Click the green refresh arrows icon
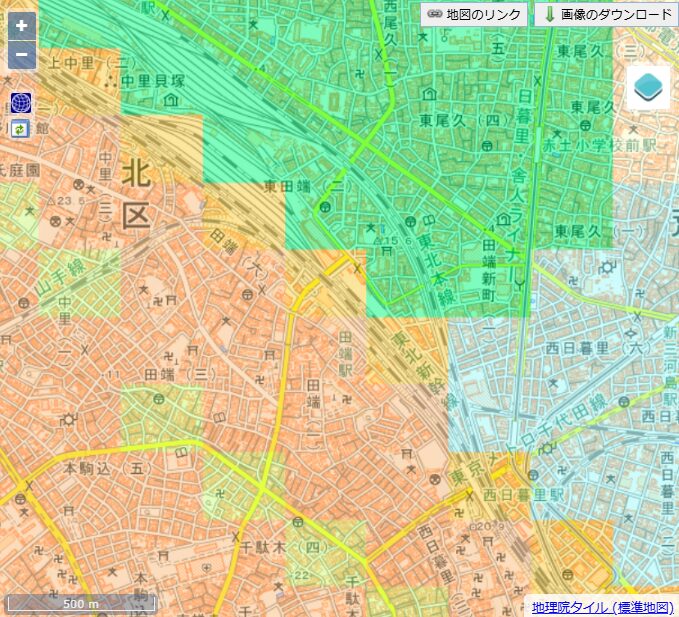 coord(21,128)
